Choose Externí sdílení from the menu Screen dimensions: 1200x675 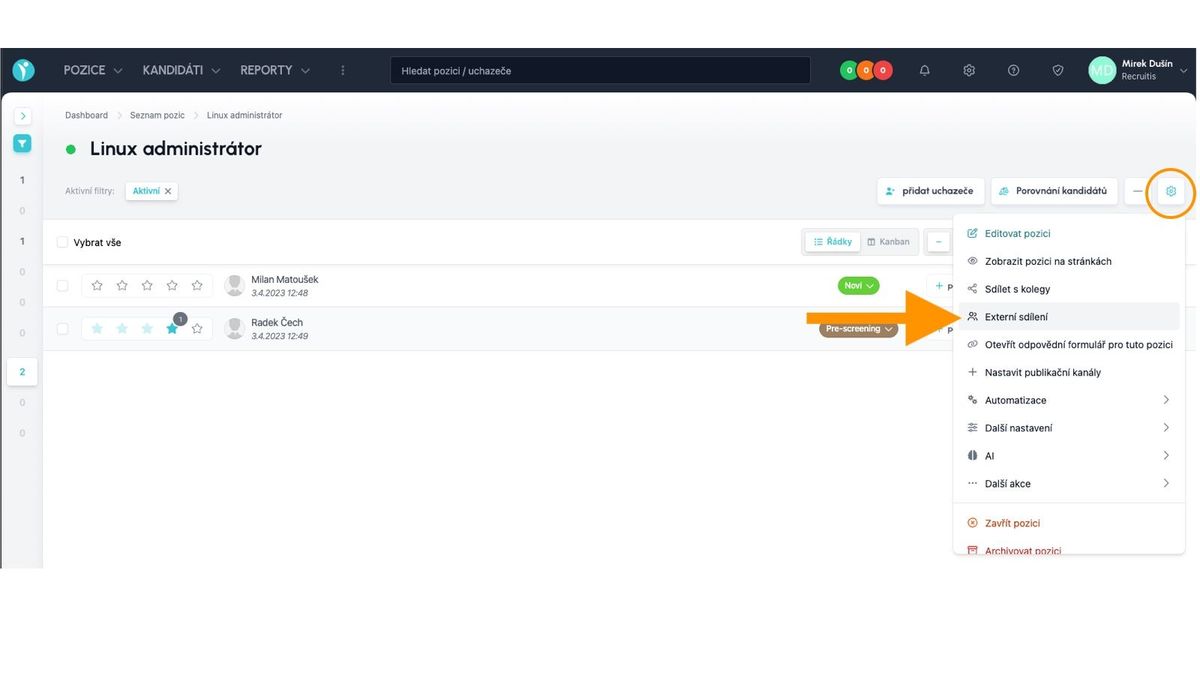pyautogui.click(x=1016, y=317)
